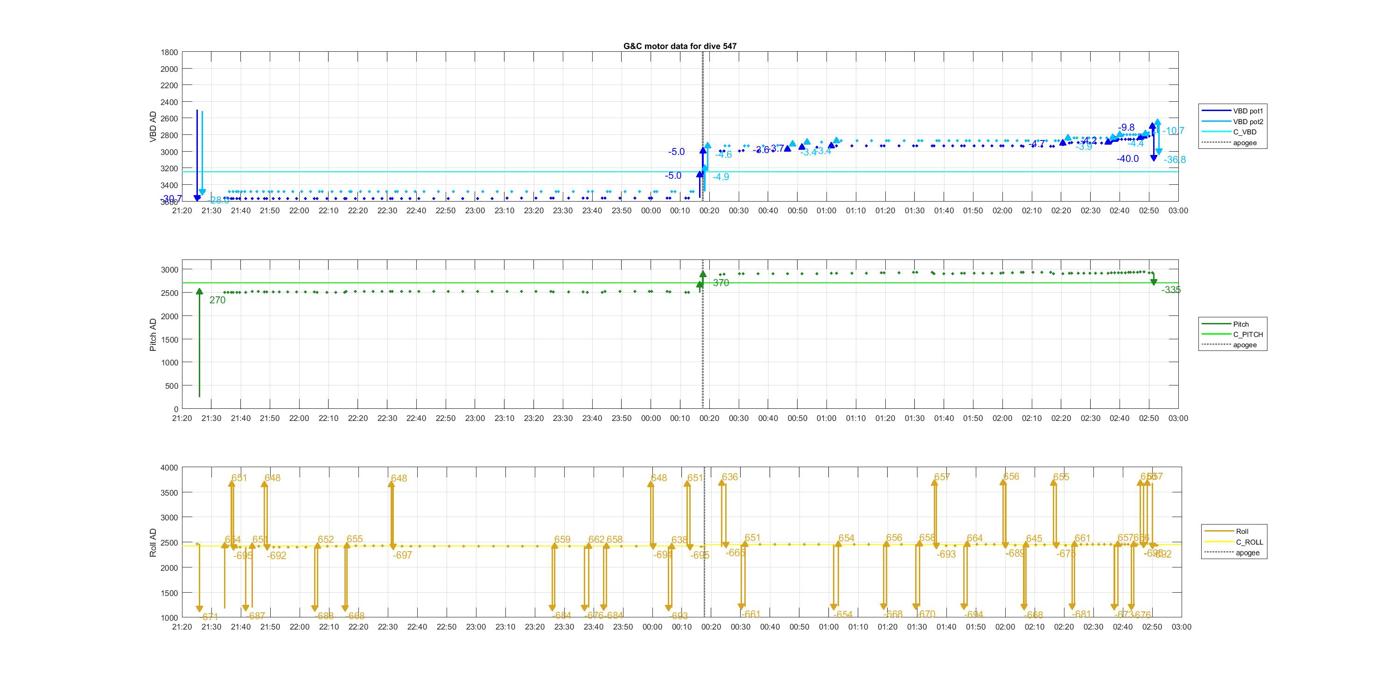Screen dimensions: 1400x693
Task: Click the "662" roll data label
Action: tap(596, 540)
